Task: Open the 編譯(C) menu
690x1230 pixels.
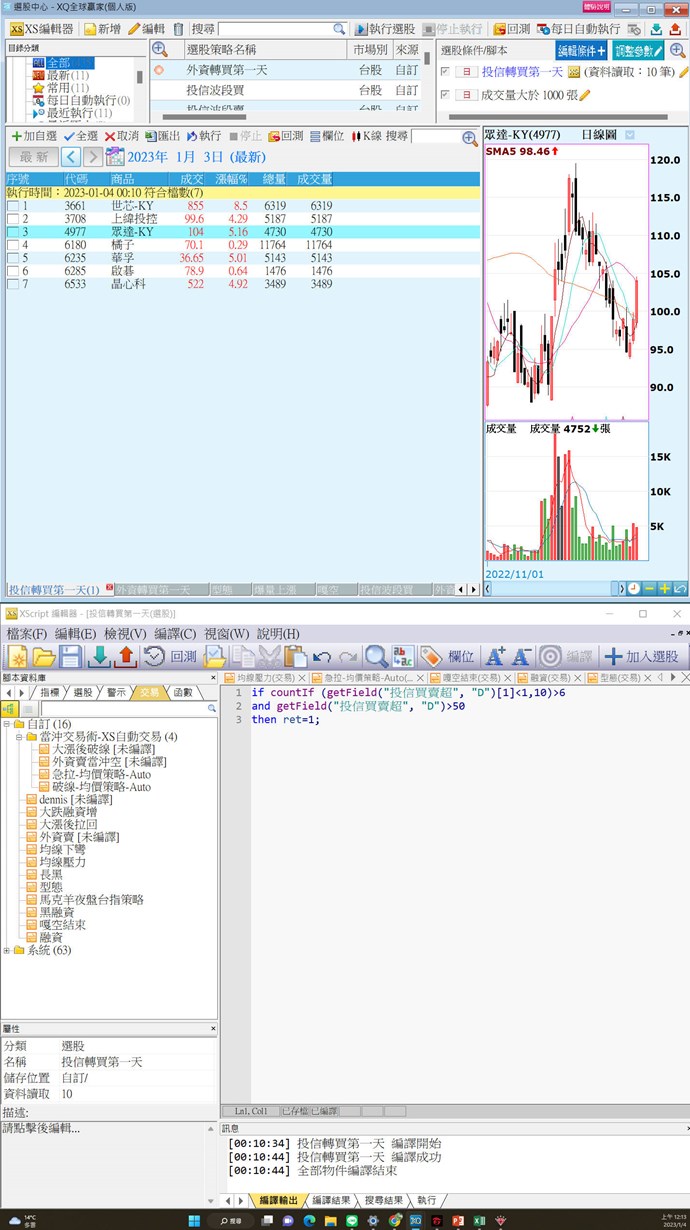Action: pos(175,633)
